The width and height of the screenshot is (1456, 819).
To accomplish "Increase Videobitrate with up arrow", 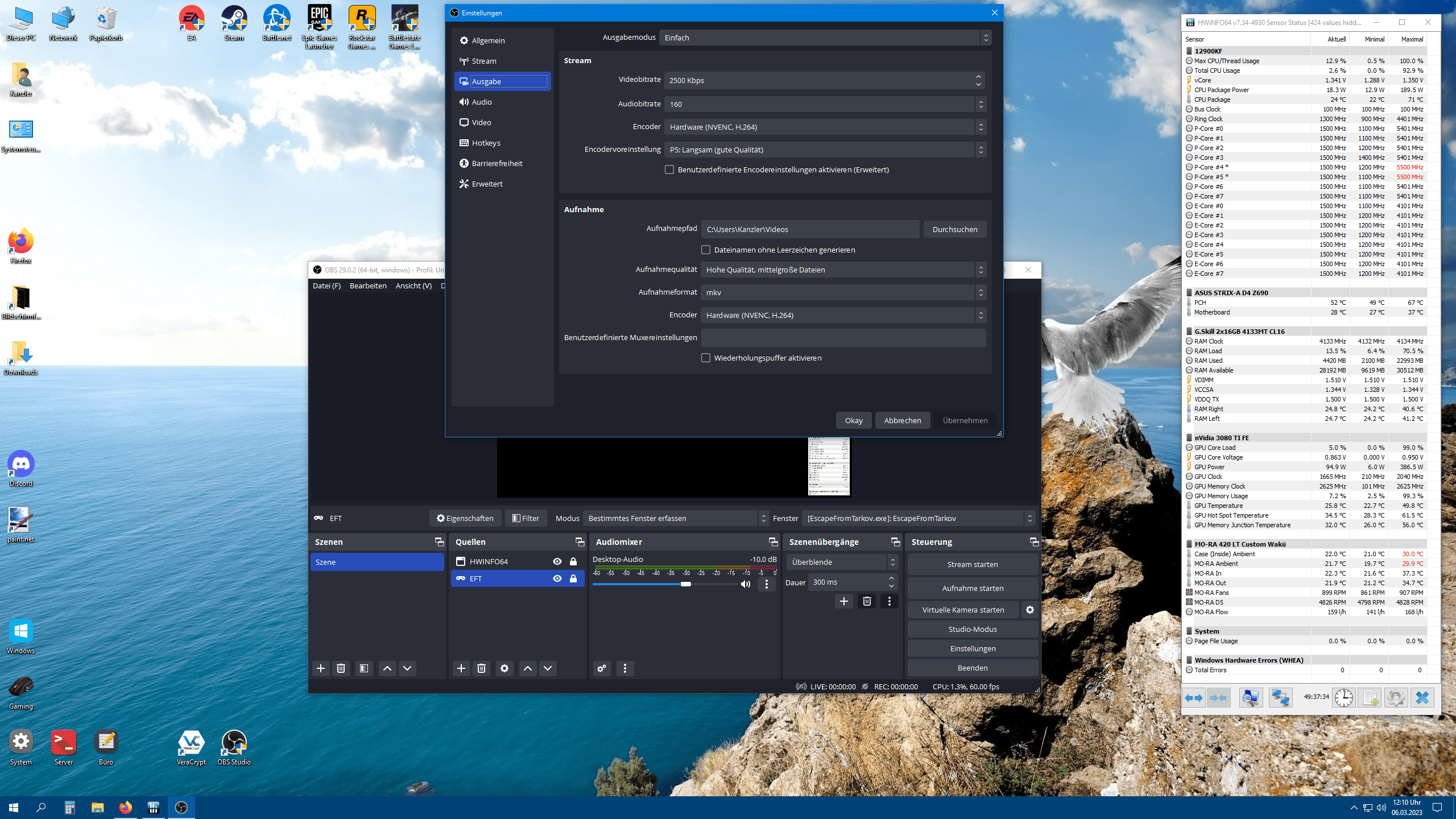I will (978, 76).
